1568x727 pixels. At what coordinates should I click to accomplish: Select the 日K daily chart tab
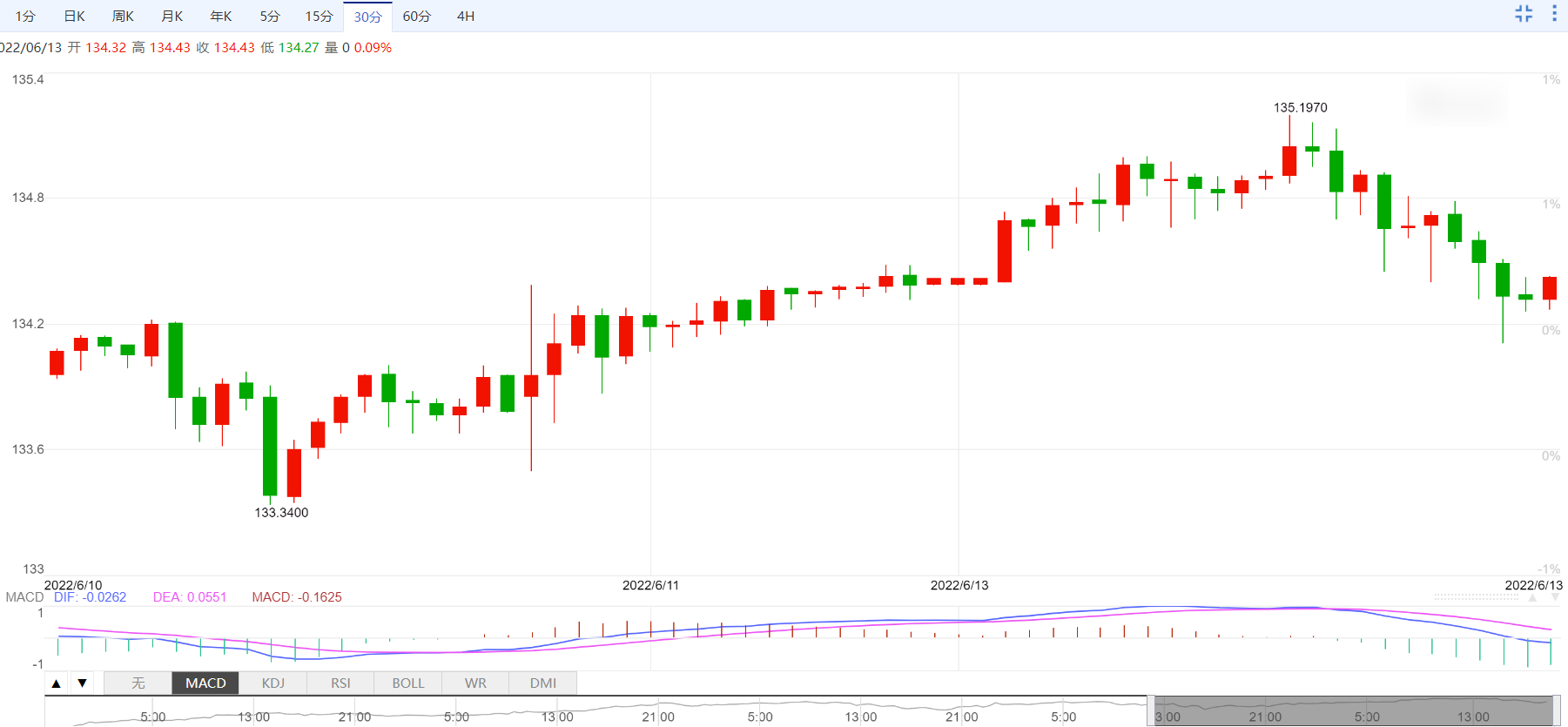pos(75,17)
